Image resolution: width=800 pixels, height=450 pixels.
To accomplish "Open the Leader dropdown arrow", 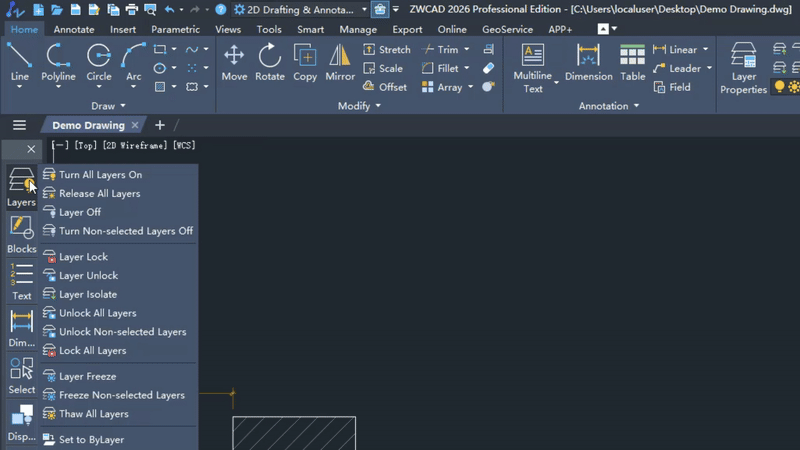I will coord(709,68).
